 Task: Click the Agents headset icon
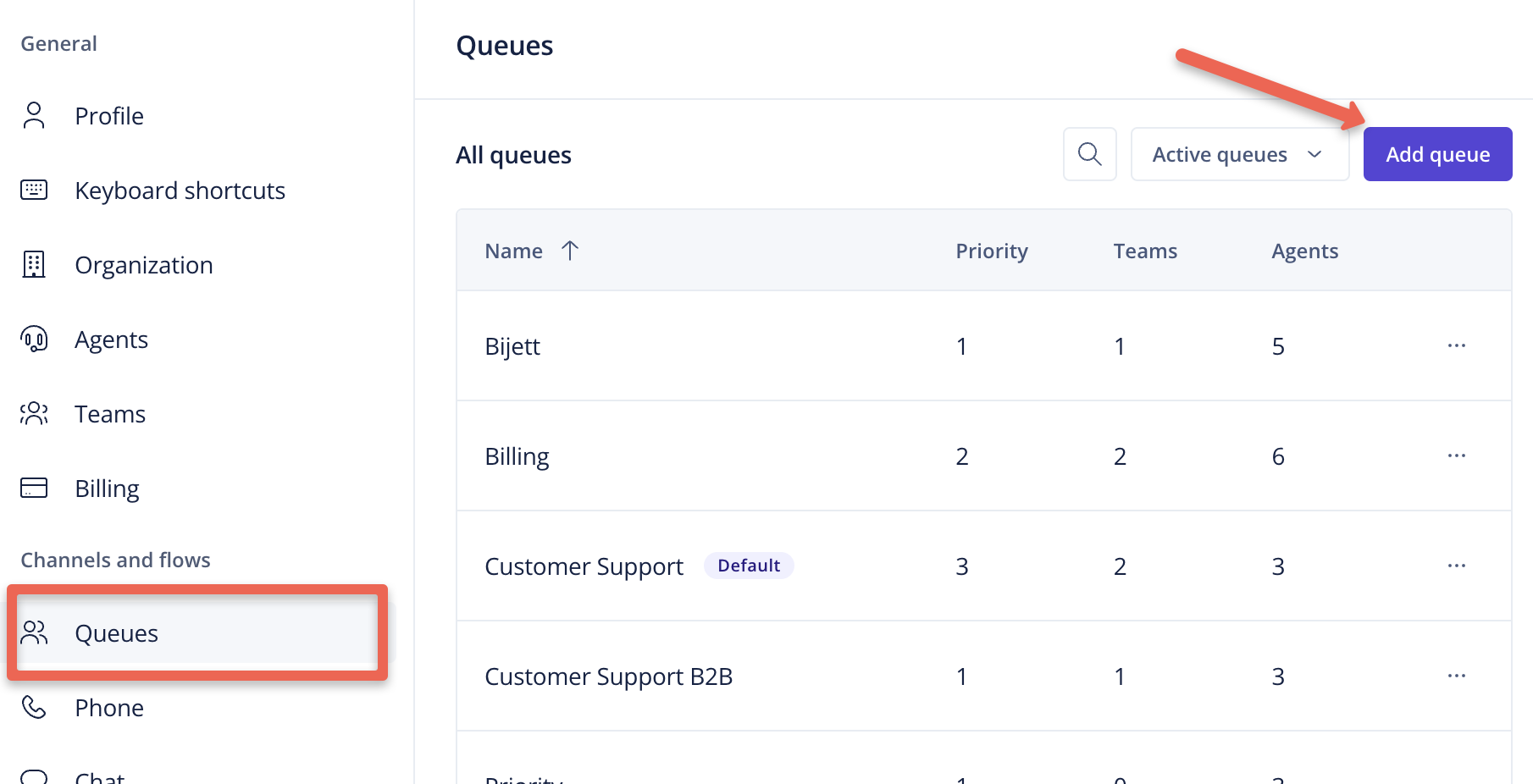point(34,339)
